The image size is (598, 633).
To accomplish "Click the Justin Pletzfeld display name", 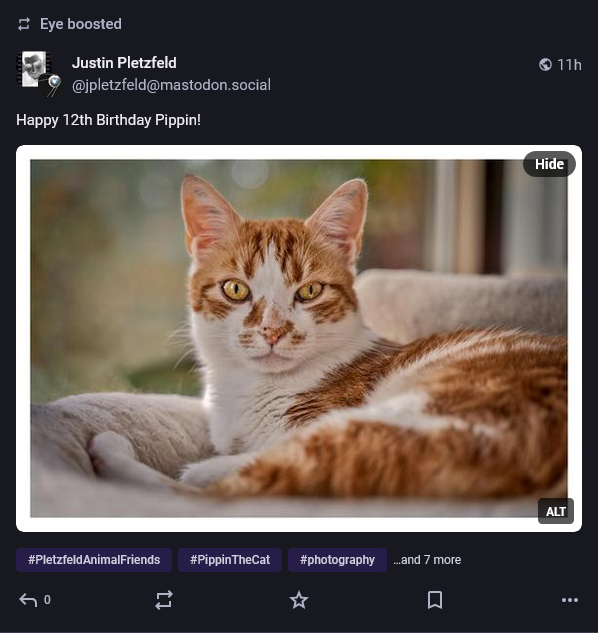I will tap(124, 63).
